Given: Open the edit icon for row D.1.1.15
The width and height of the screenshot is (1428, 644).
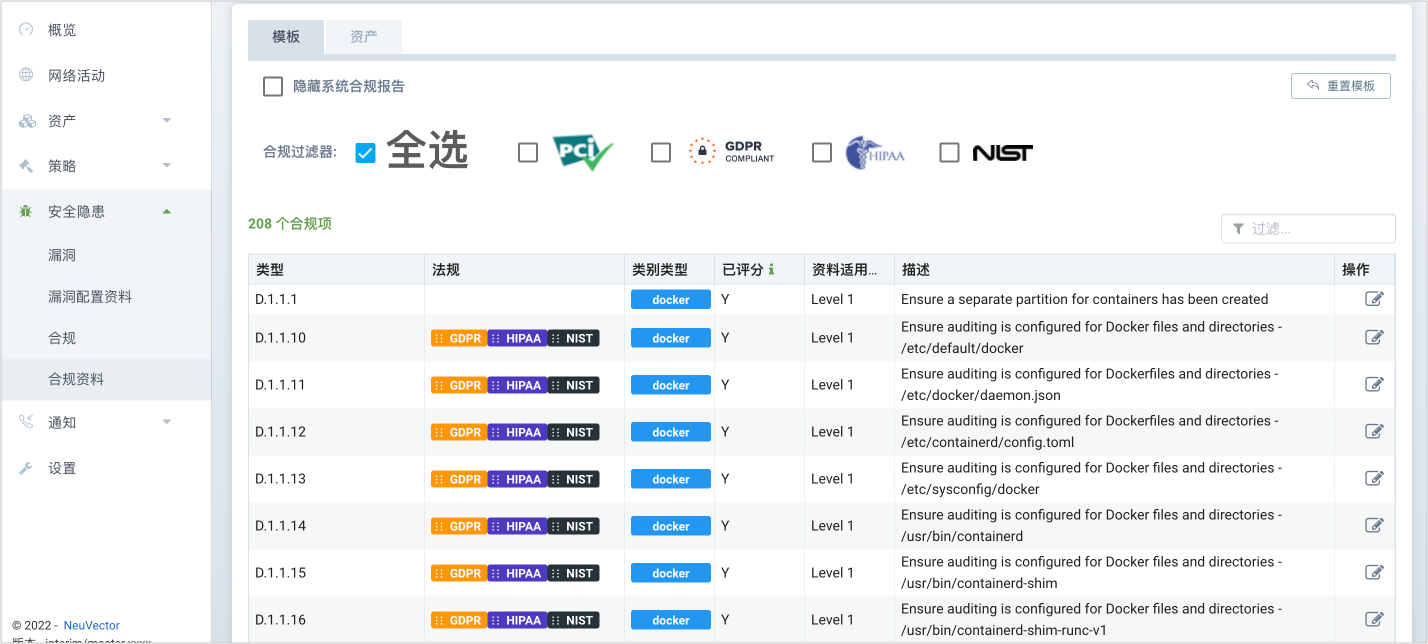Looking at the screenshot, I should [x=1374, y=573].
